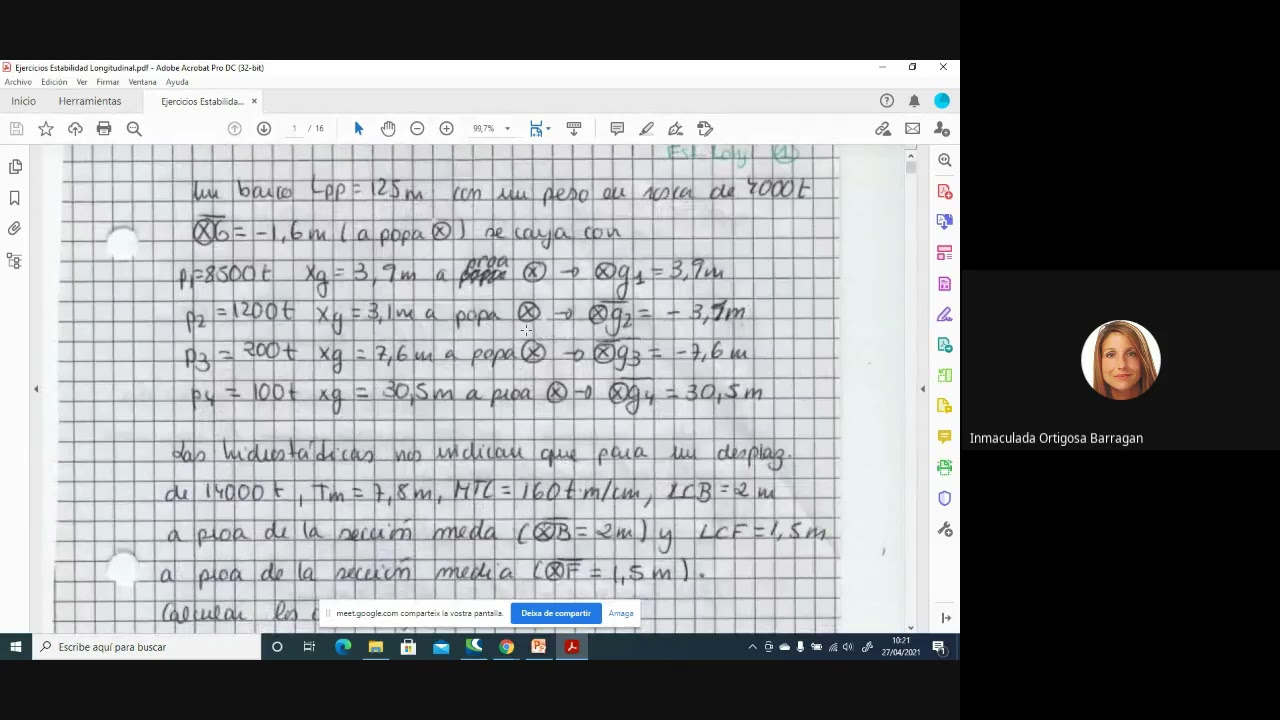
Task: Open the Ventana menu
Action: (x=142, y=82)
